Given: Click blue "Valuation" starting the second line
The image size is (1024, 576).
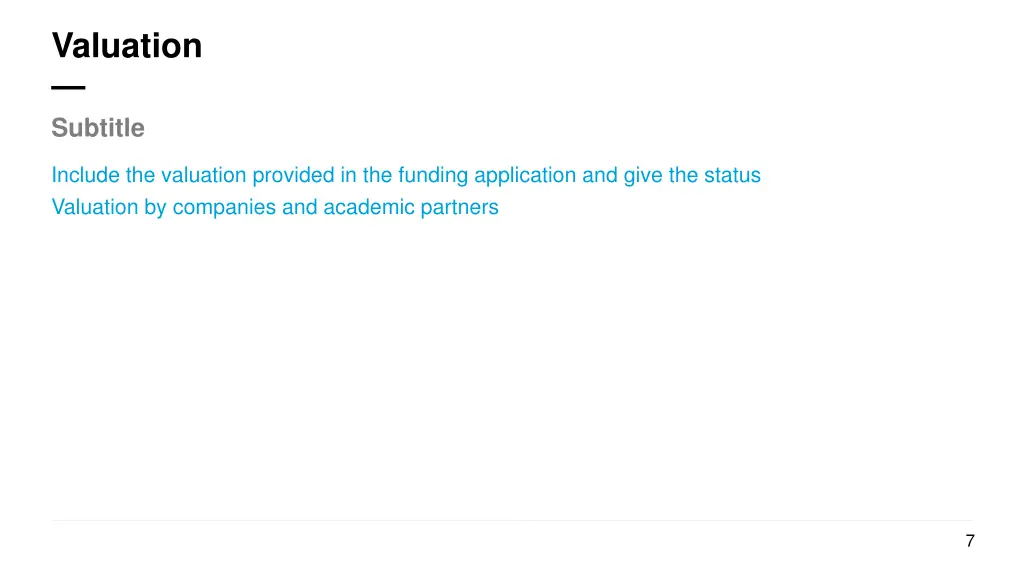Looking at the screenshot, I should (95, 207).
